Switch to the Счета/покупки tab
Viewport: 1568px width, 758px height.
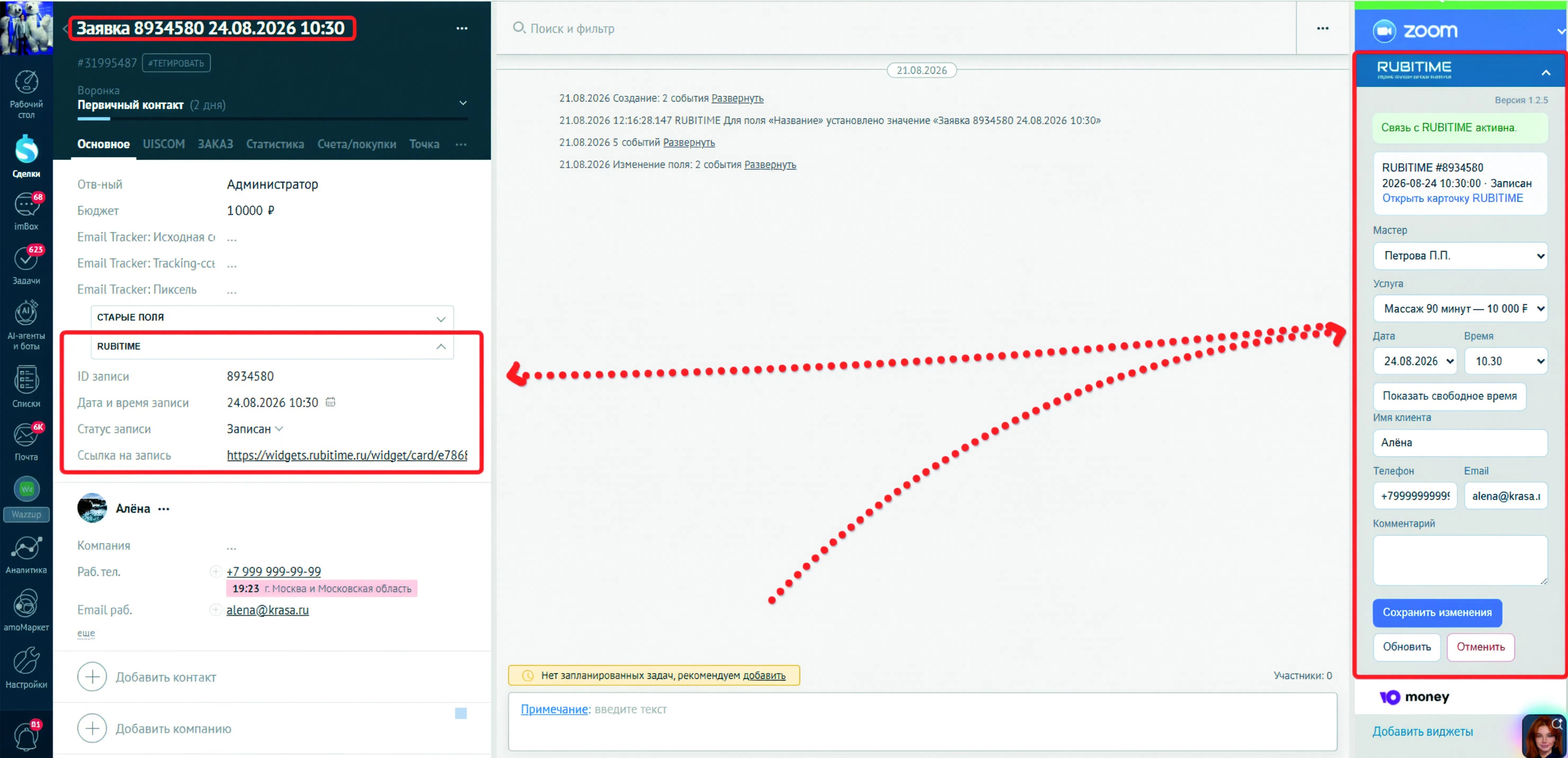pyautogui.click(x=357, y=144)
